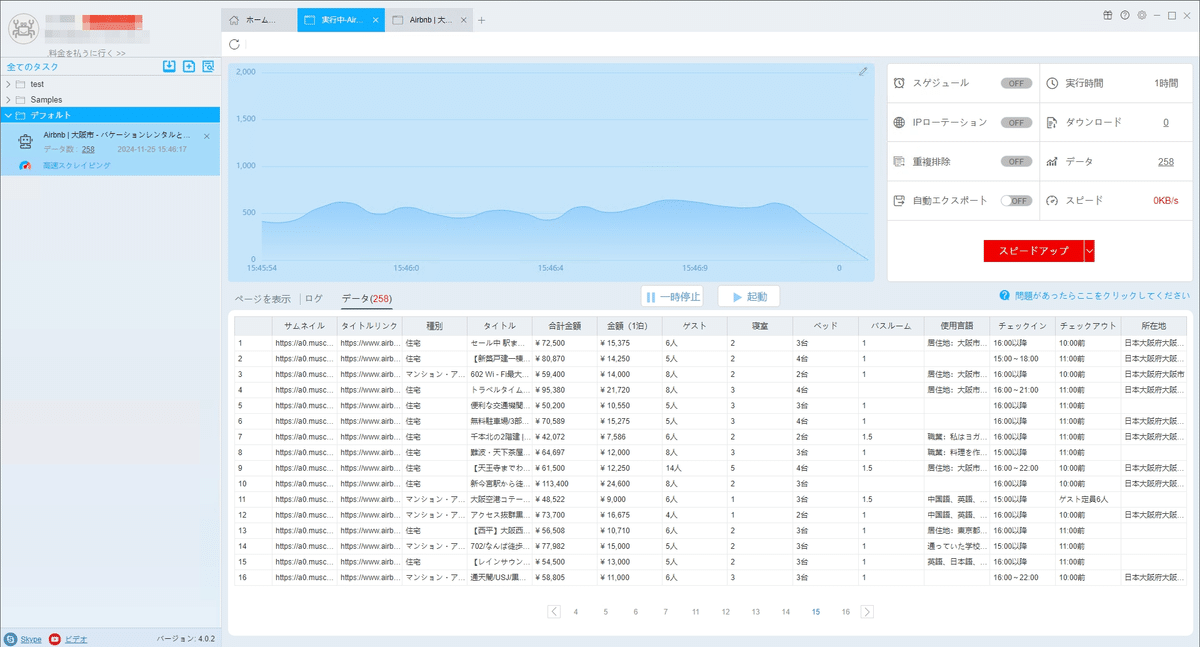The image size is (1200, 647).
Task: Click the globe IPローテーション icon
Action: [x=900, y=122]
